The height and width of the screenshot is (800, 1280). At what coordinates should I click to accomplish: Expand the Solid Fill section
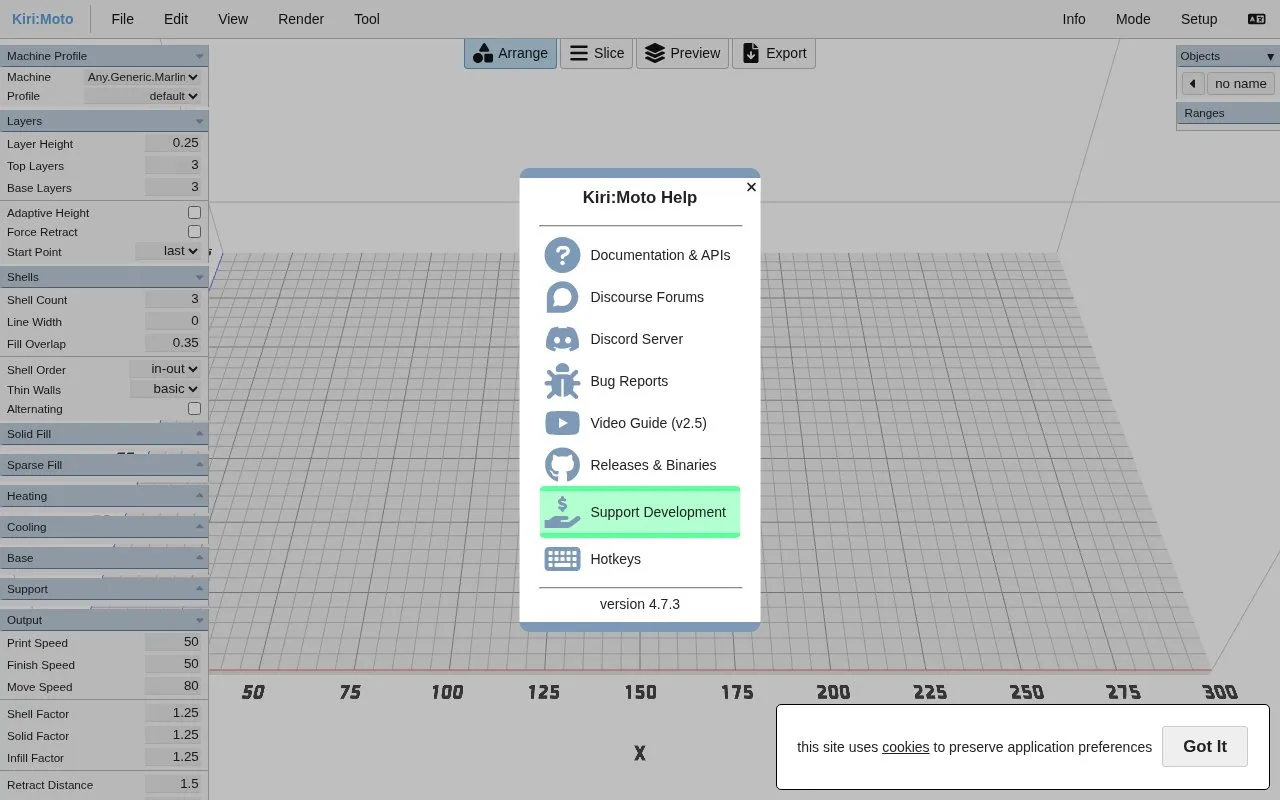pos(104,434)
